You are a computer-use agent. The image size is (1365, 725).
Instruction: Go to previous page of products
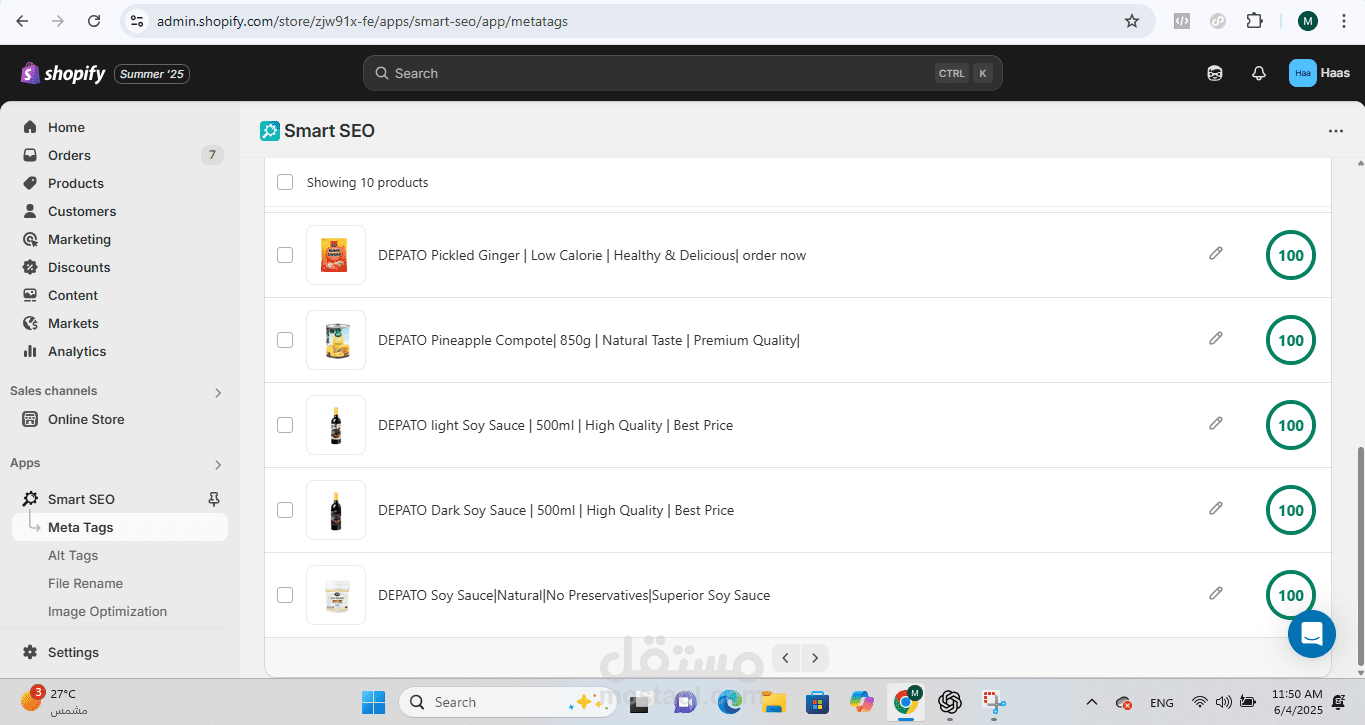click(x=786, y=658)
